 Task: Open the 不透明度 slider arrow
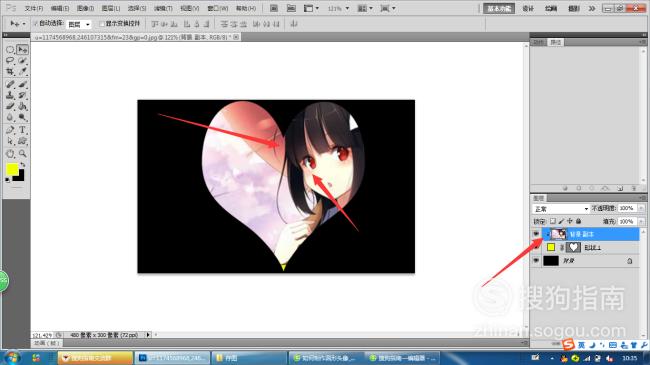[x=641, y=208]
